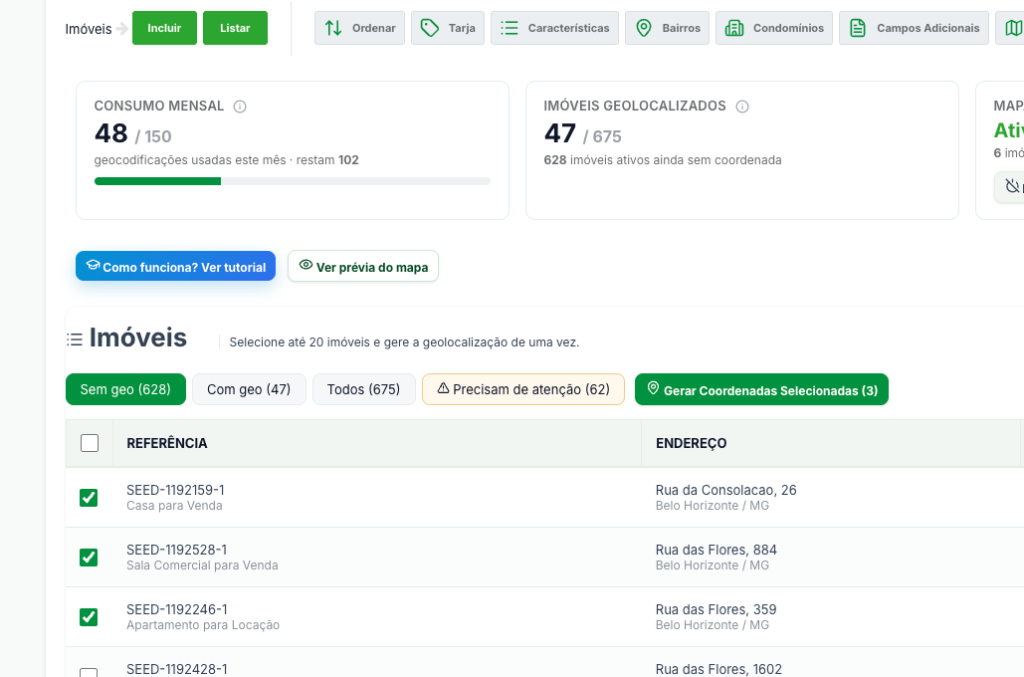Open the Bairros toolbar item
The height and width of the screenshot is (677, 1024).
[667, 28]
